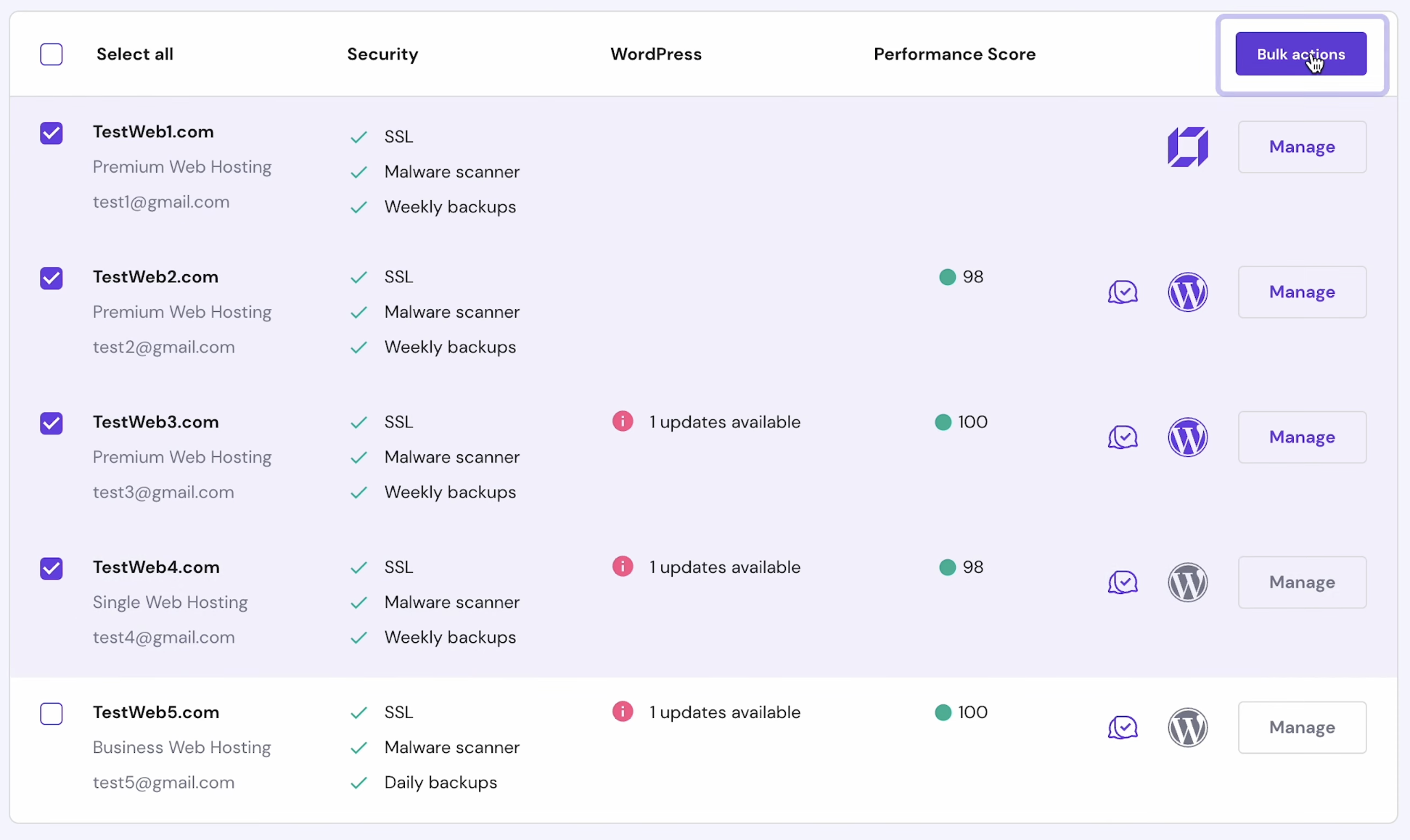Click the WordPress icon in TestWeb3.com row
Screen dimensions: 1410x840
(1187, 437)
